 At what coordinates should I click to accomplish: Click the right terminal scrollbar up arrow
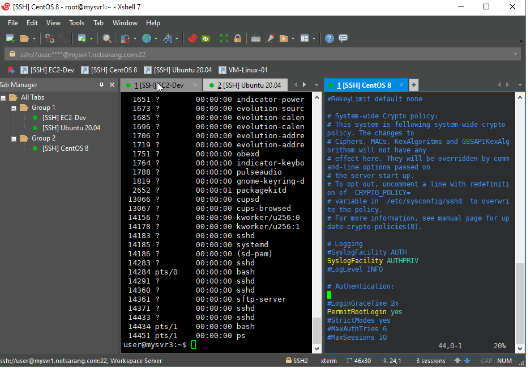[520, 98]
